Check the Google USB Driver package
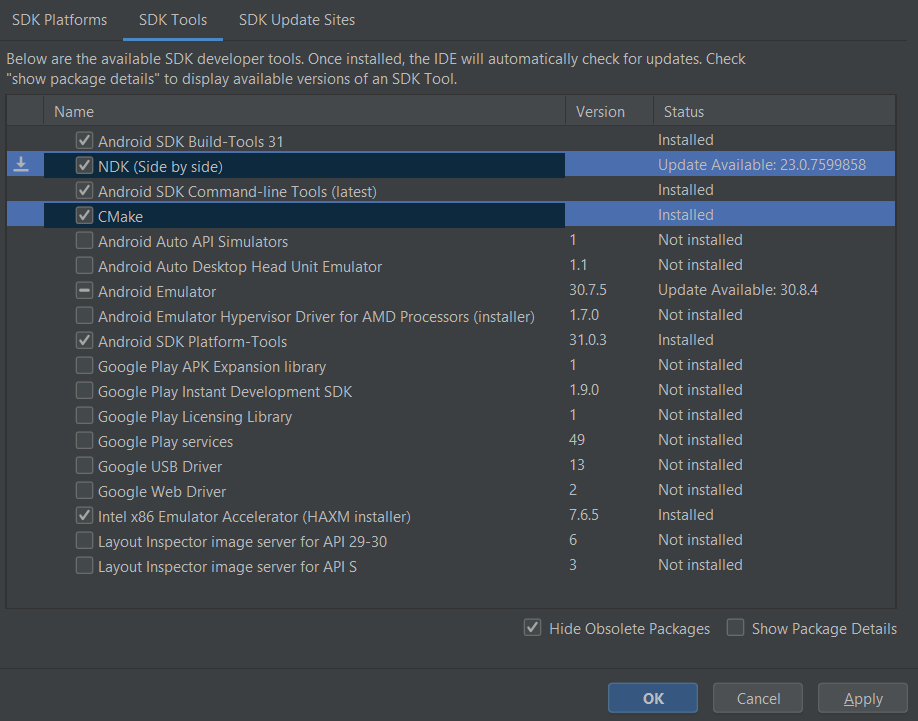 pyautogui.click(x=84, y=465)
